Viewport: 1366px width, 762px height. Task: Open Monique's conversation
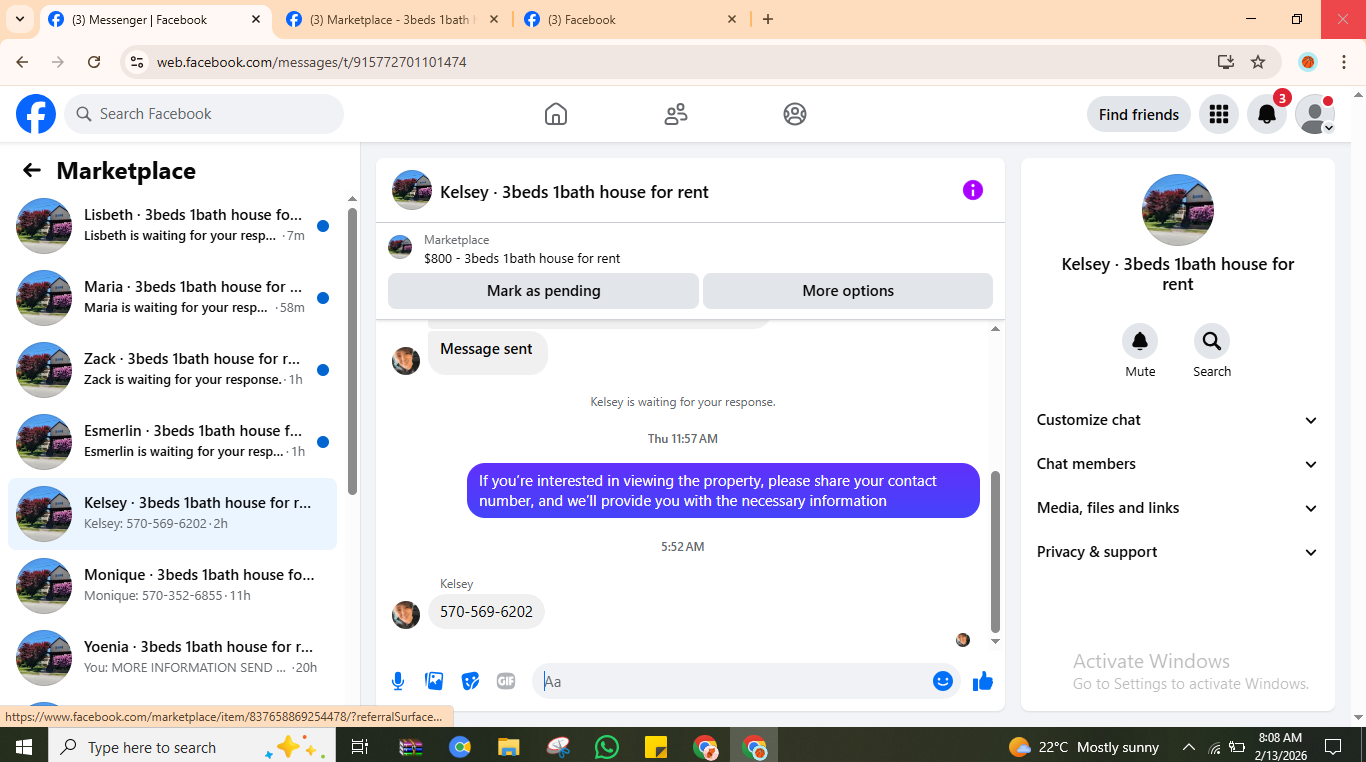172,586
